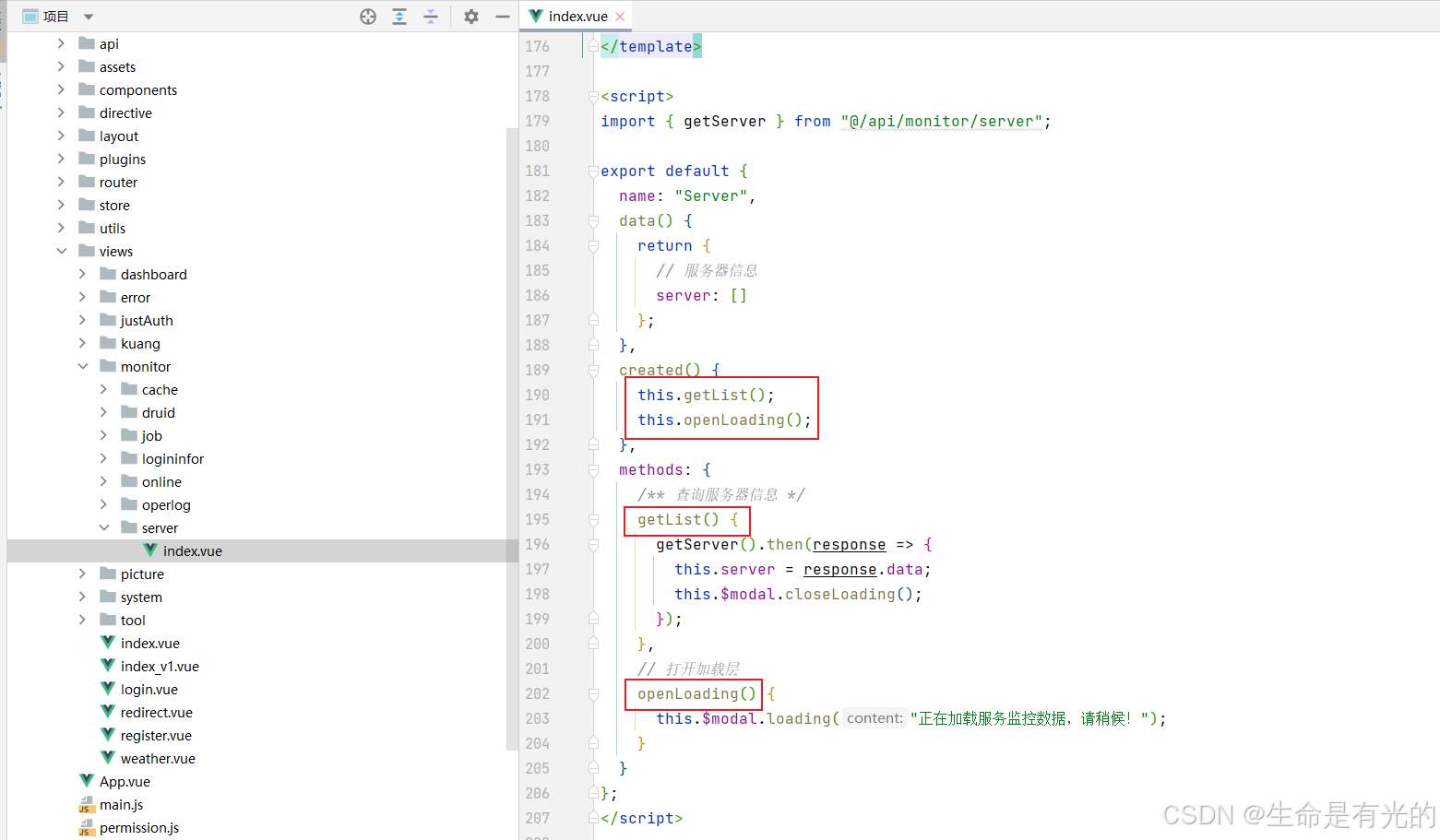The width and height of the screenshot is (1440, 840).
Task: Click the Collapse All icon in project toolbar
Action: 431,17
